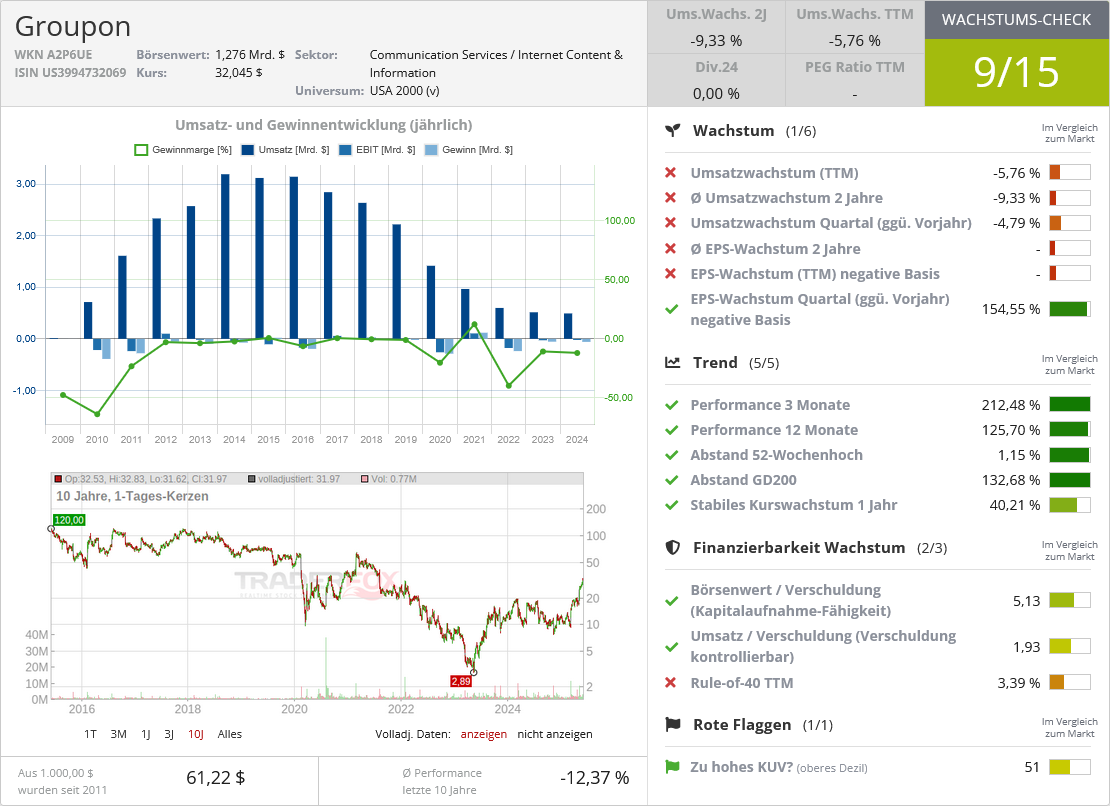
Task: Click the green flag next to Zu hohes KUV?
Action: (x=673, y=766)
